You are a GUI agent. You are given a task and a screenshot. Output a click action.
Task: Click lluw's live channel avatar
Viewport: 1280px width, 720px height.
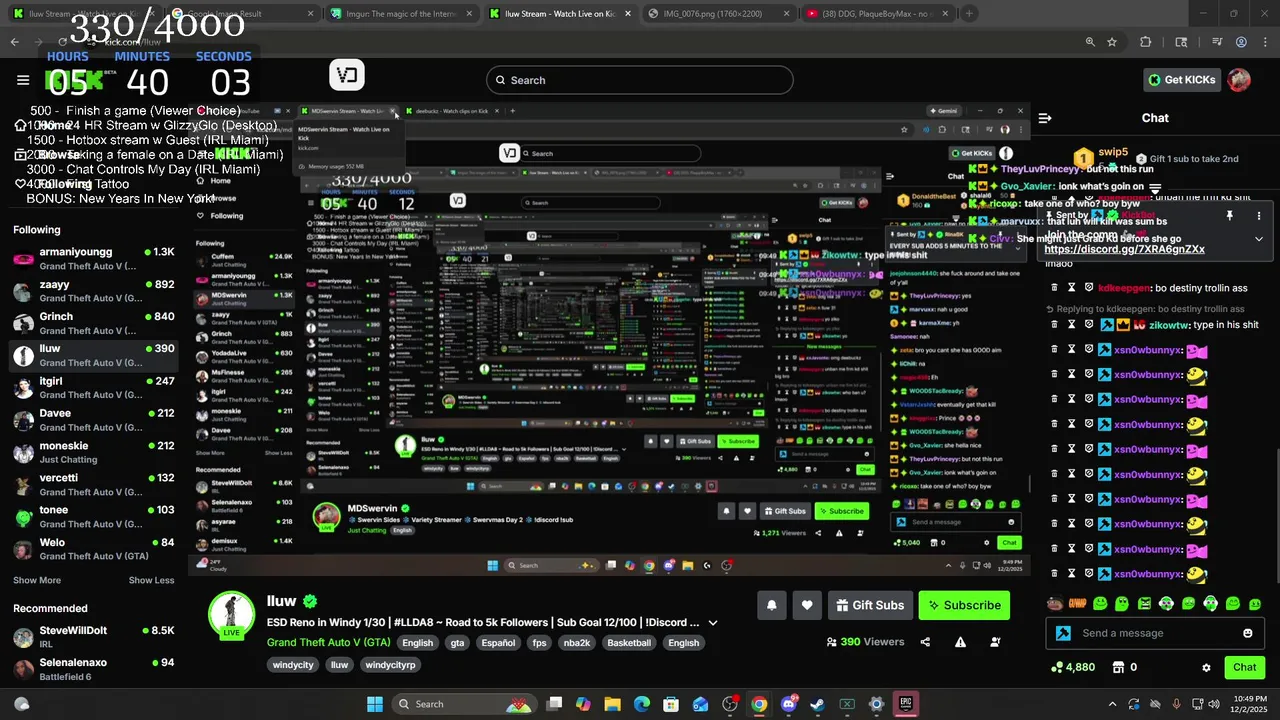click(x=231, y=614)
